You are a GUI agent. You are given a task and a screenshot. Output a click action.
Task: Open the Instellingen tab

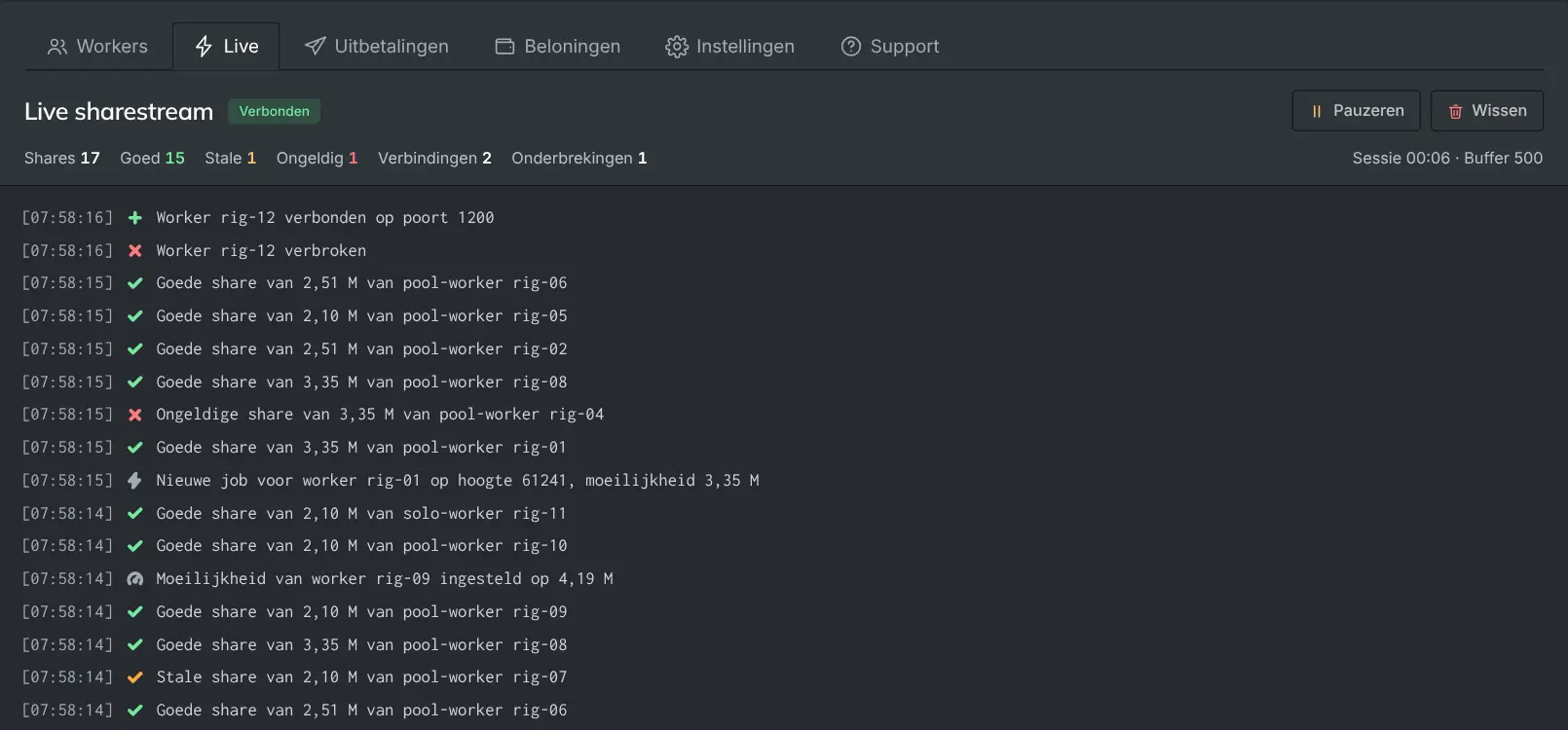(729, 47)
